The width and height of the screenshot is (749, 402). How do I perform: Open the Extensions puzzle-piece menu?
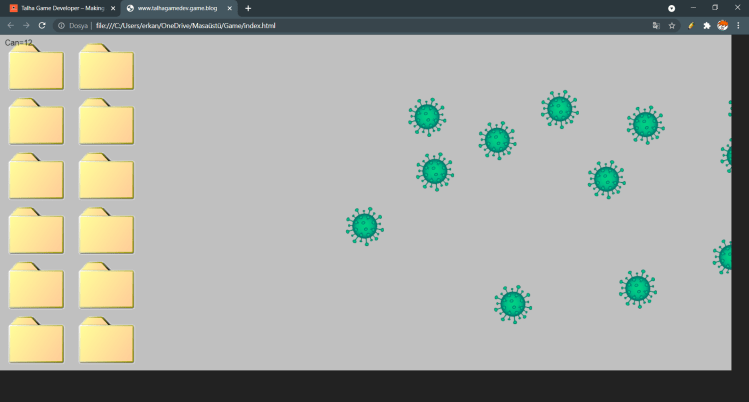[707, 25]
